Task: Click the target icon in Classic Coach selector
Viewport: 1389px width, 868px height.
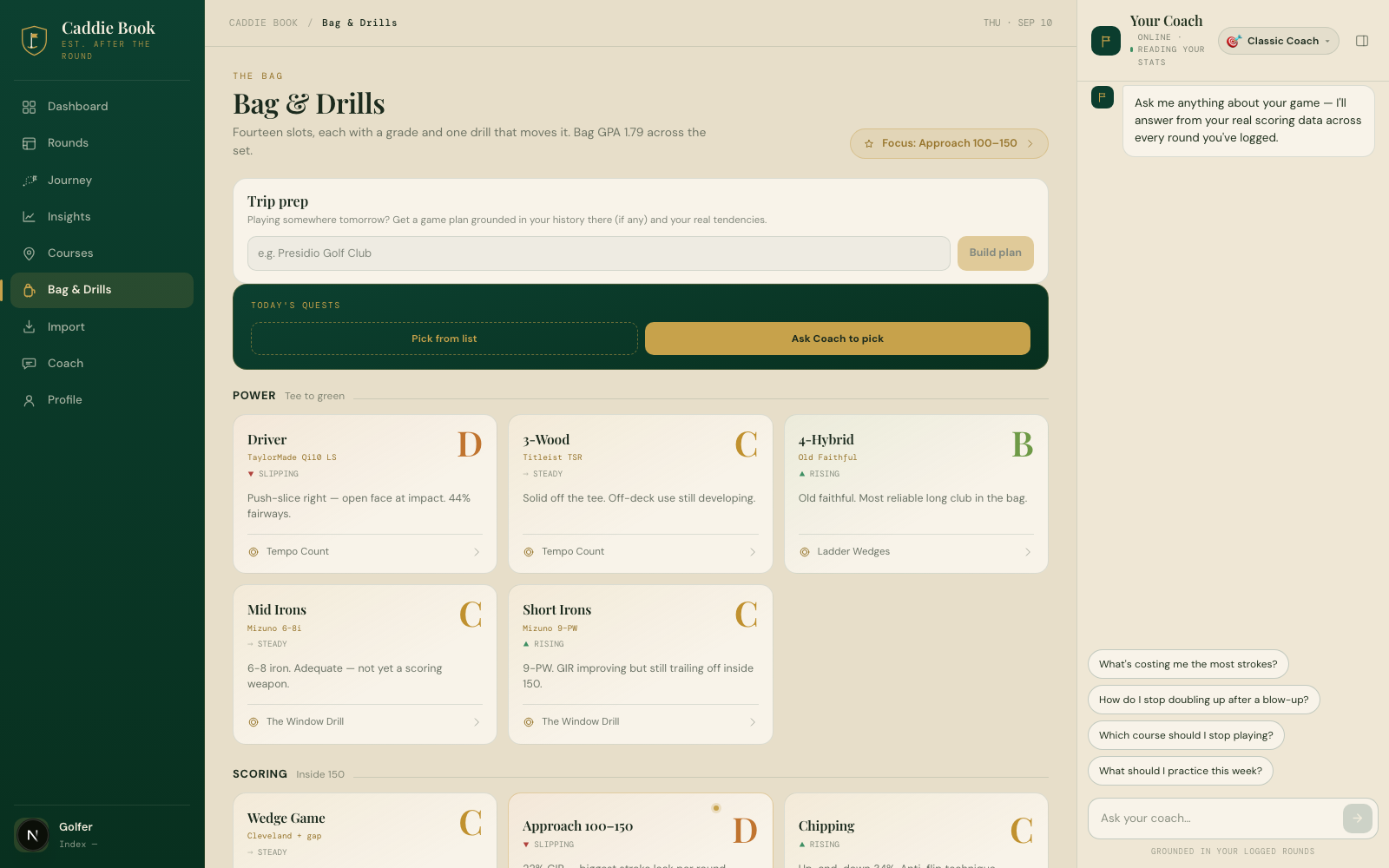Action: 1234,41
